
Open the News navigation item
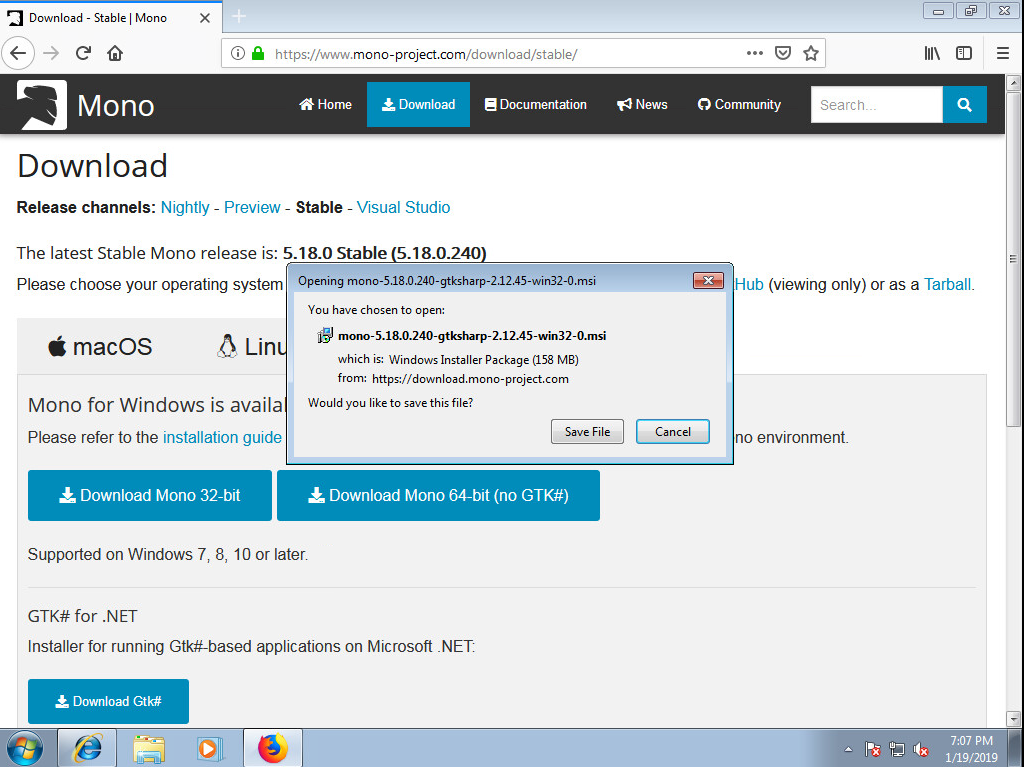pos(642,105)
